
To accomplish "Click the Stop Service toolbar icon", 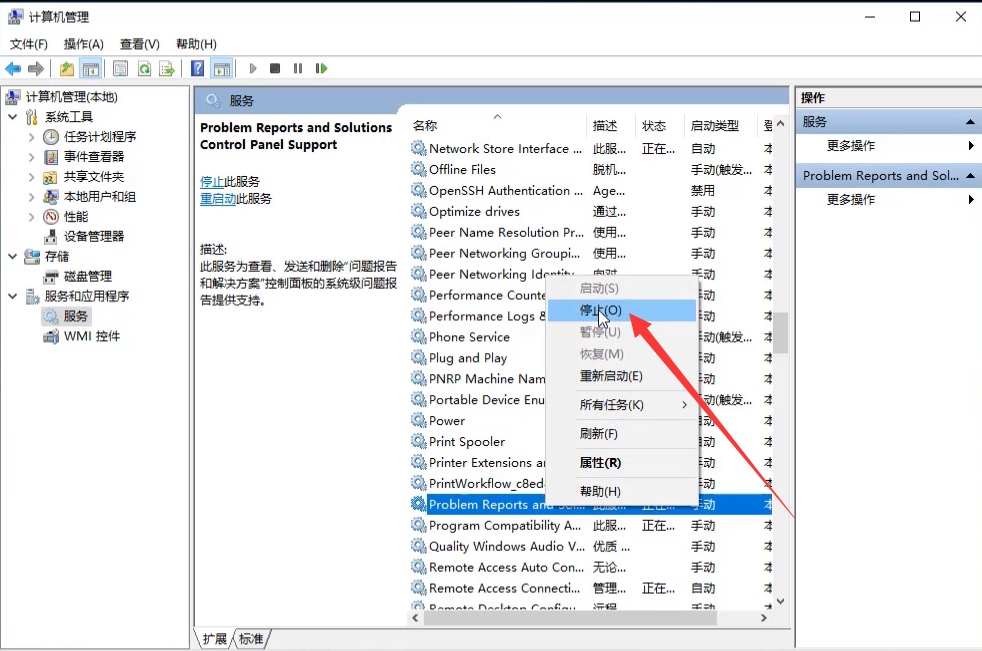I will click(x=273, y=68).
